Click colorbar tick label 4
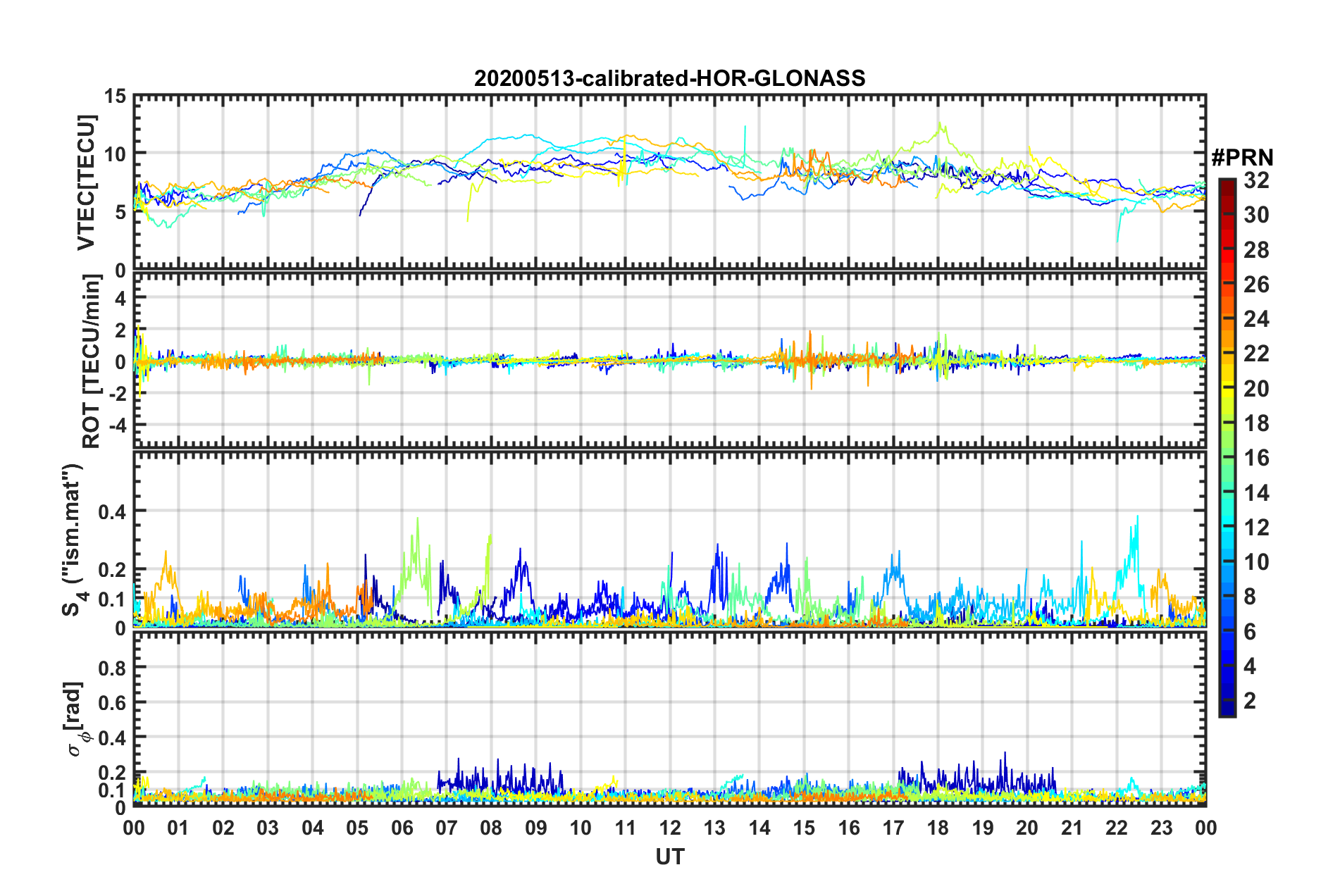The width and height of the screenshot is (1340, 896). [x=1250, y=666]
